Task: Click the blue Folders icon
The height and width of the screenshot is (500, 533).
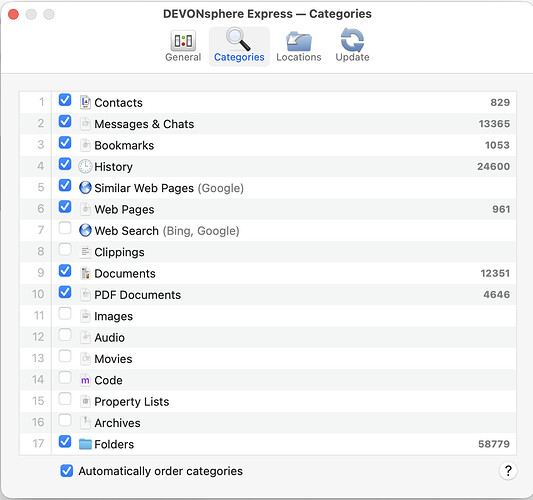Action: 85,444
